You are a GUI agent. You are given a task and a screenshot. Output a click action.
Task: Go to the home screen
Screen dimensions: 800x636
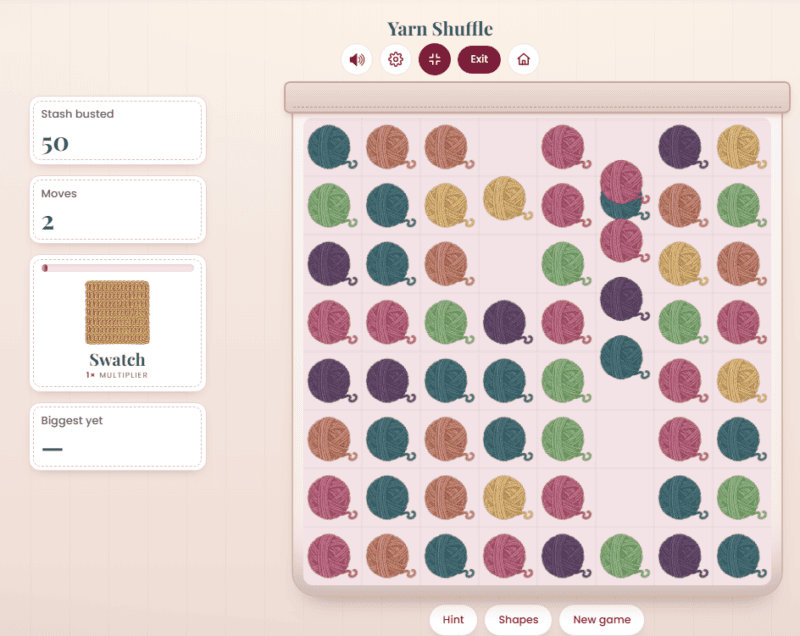coord(523,60)
